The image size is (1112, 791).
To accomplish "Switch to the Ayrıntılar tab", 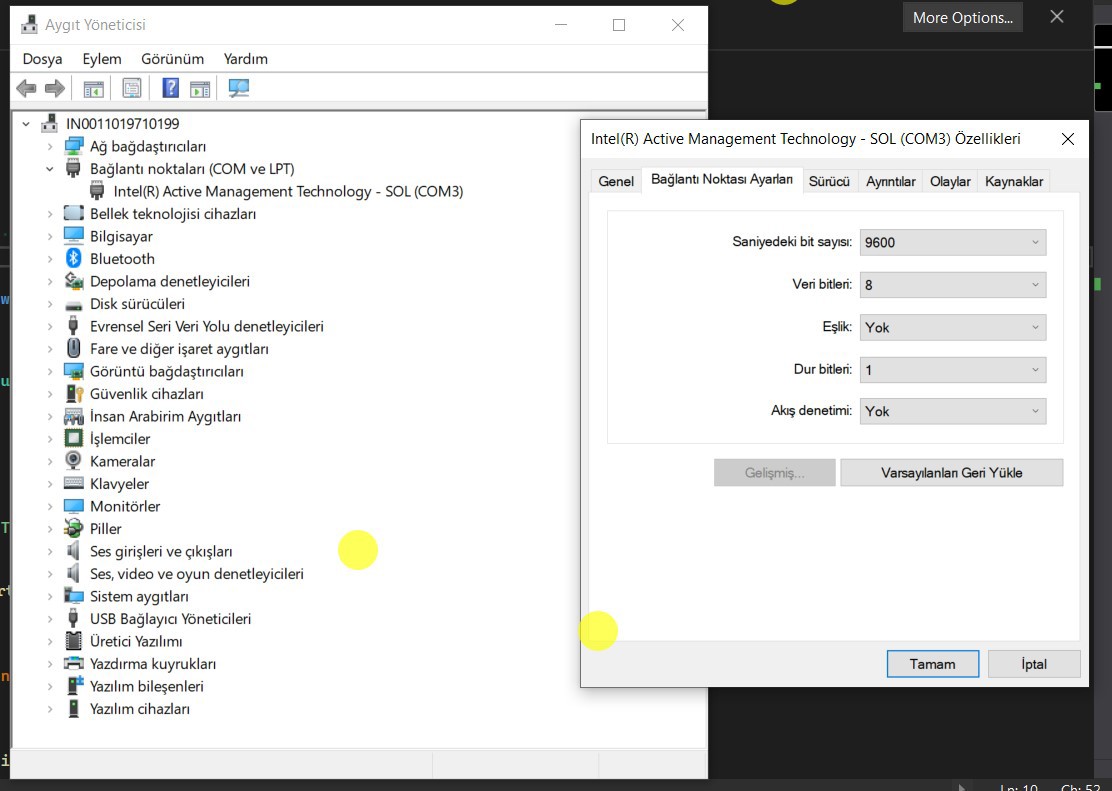I will pyautogui.click(x=891, y=181).
